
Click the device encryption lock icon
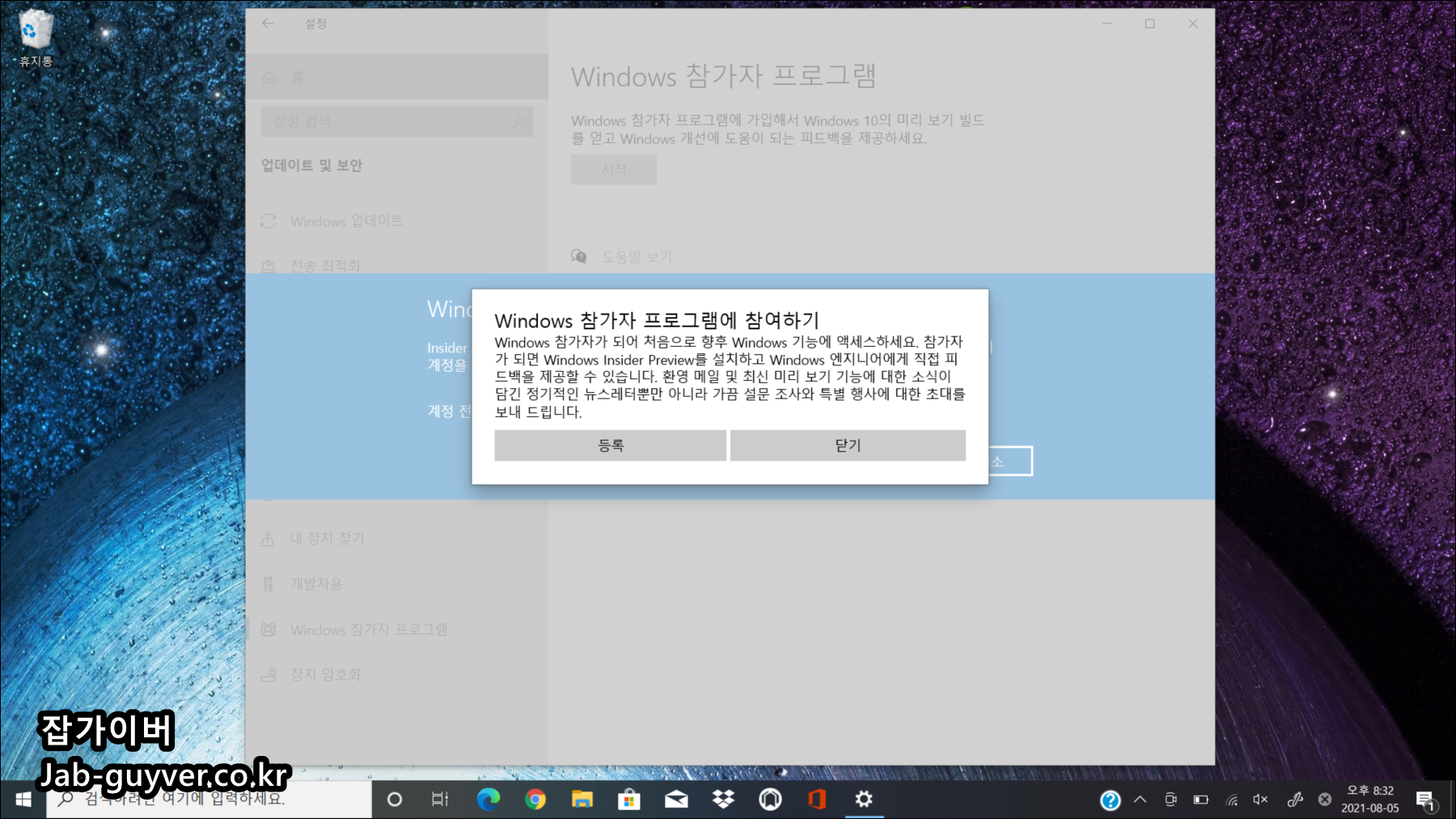point(269,674)
